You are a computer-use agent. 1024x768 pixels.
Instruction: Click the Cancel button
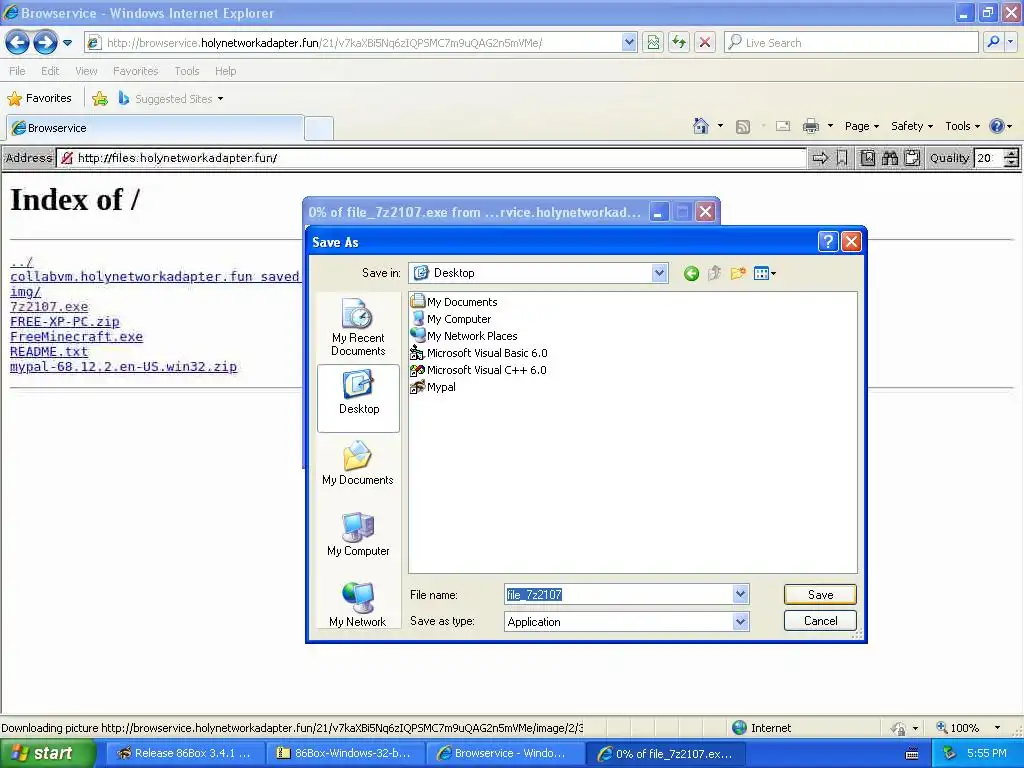pos(820,620)
